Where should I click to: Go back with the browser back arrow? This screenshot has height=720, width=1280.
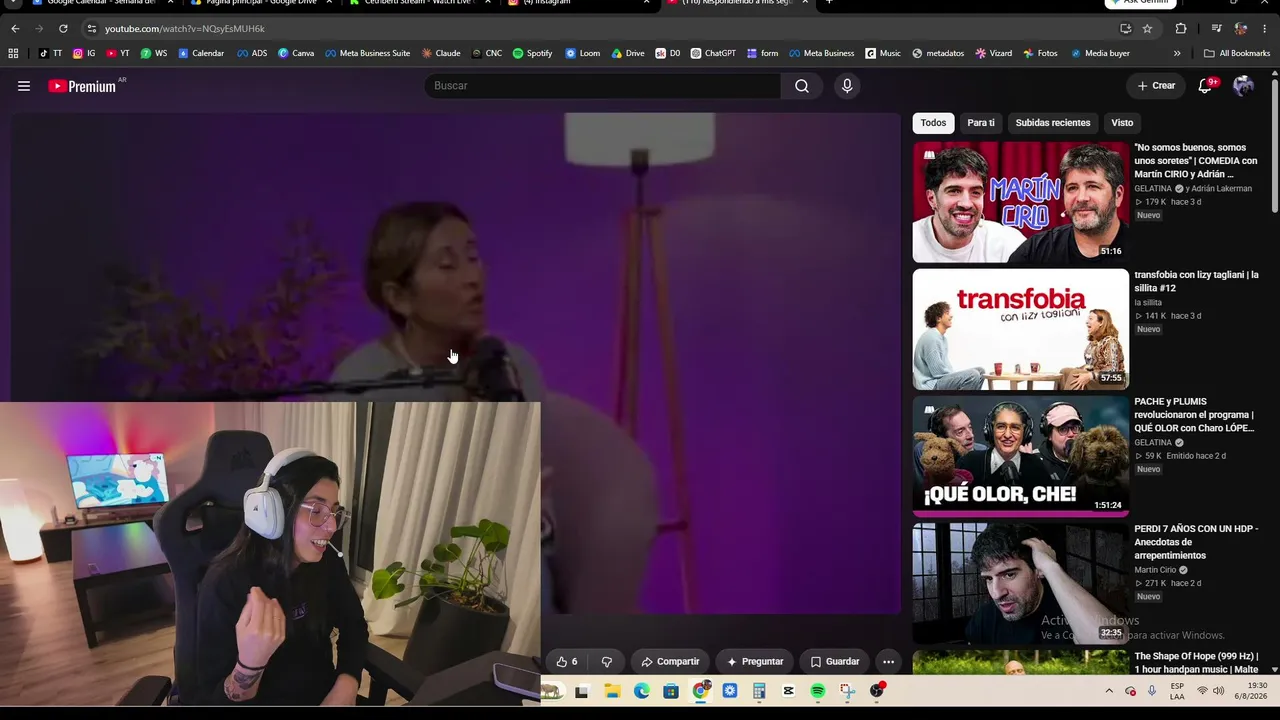coord(15,29)
